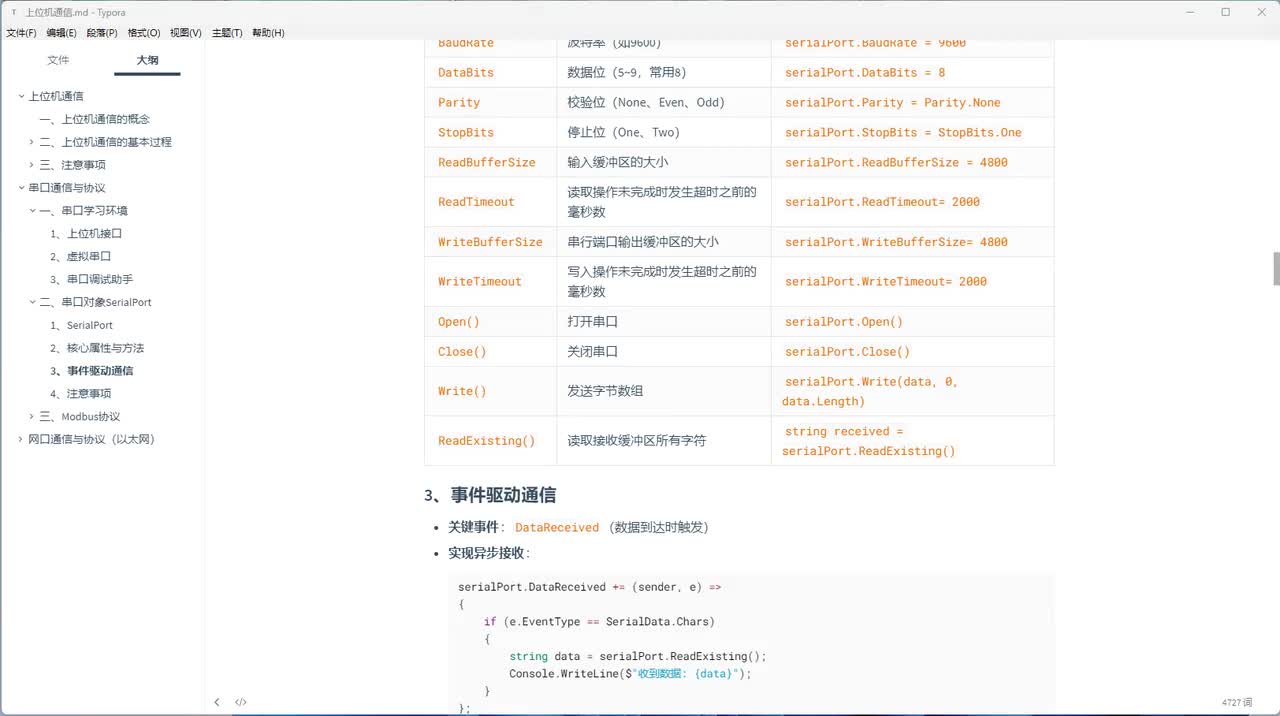
Task: Click 串行端口输出缓冲区的大小 cell
Action: tap(664, 242)
